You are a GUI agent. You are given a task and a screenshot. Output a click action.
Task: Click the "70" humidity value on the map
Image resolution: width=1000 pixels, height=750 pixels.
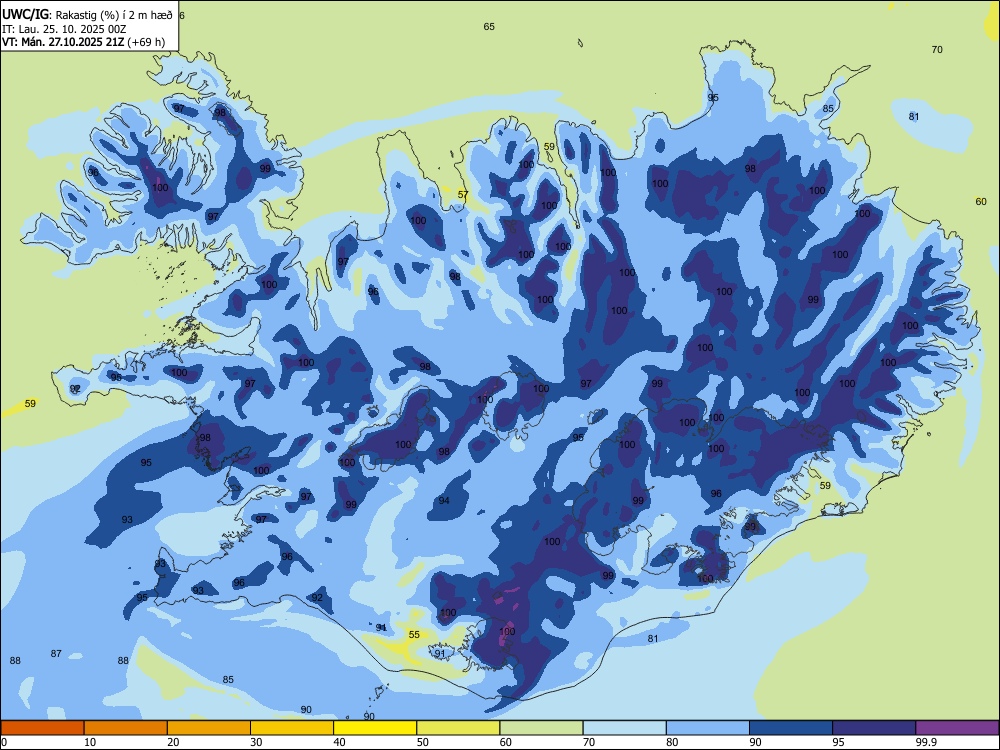click(937, 50)
